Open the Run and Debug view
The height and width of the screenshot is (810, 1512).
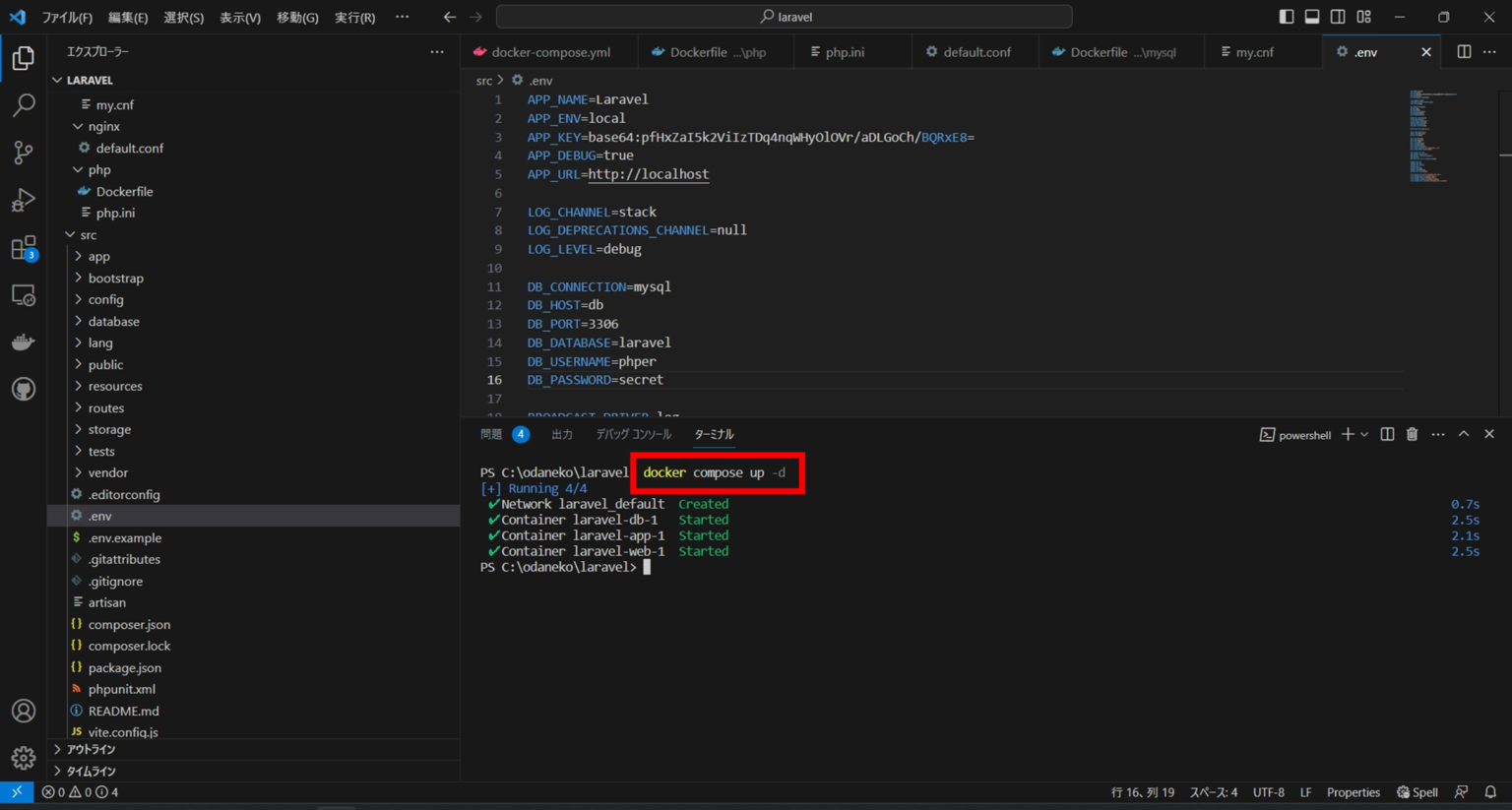click(23, 200)
